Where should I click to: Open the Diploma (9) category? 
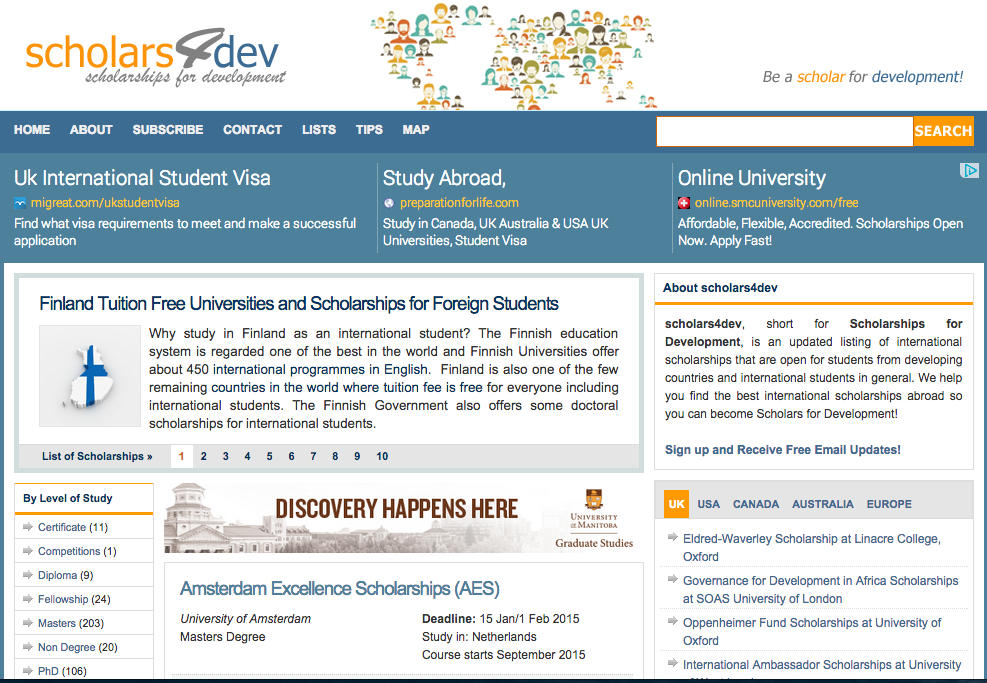(x=65, y=575)
